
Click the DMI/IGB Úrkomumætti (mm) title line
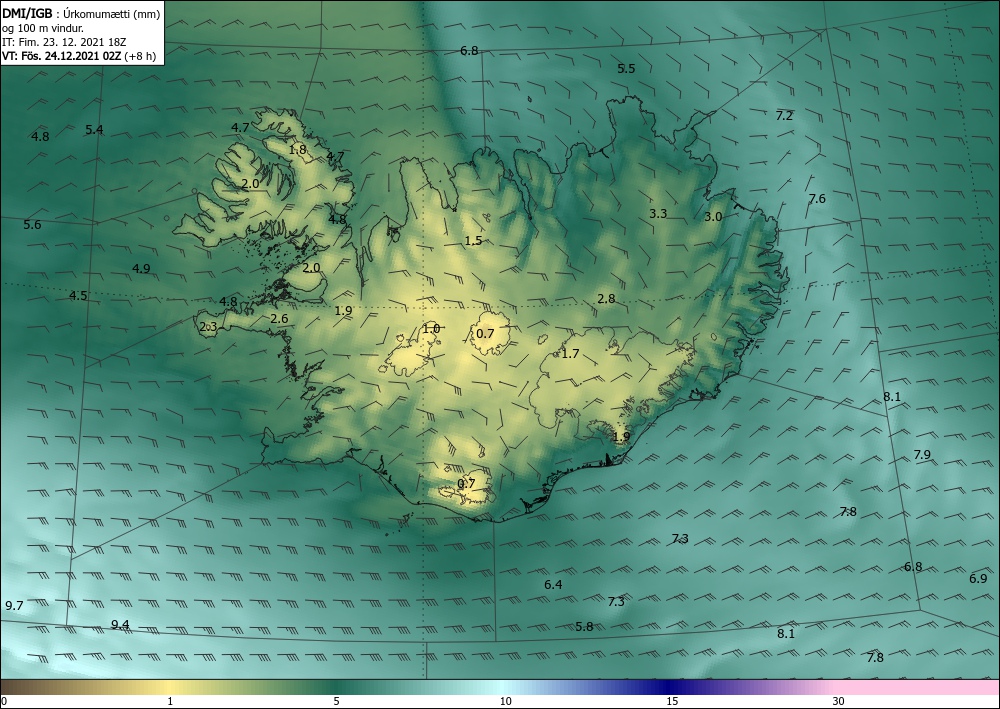tap(81, 13)
